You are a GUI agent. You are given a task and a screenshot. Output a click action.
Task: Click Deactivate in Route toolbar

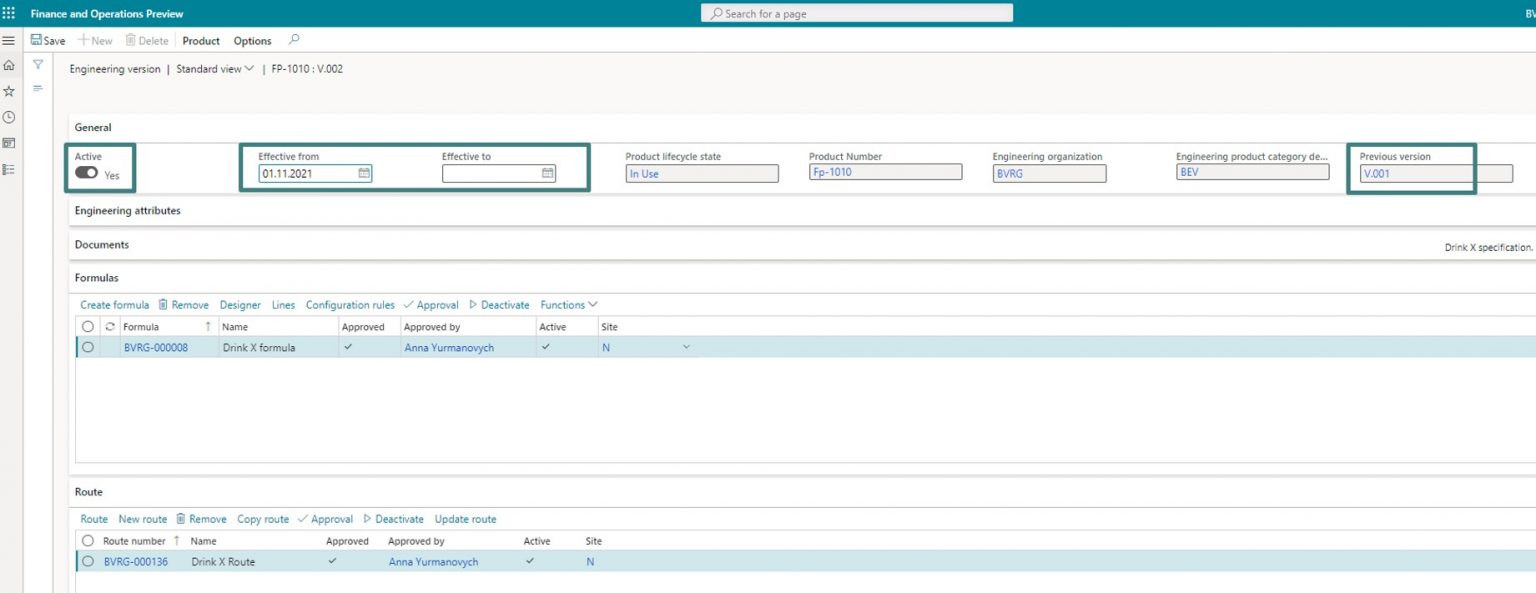tap(393, 519)
